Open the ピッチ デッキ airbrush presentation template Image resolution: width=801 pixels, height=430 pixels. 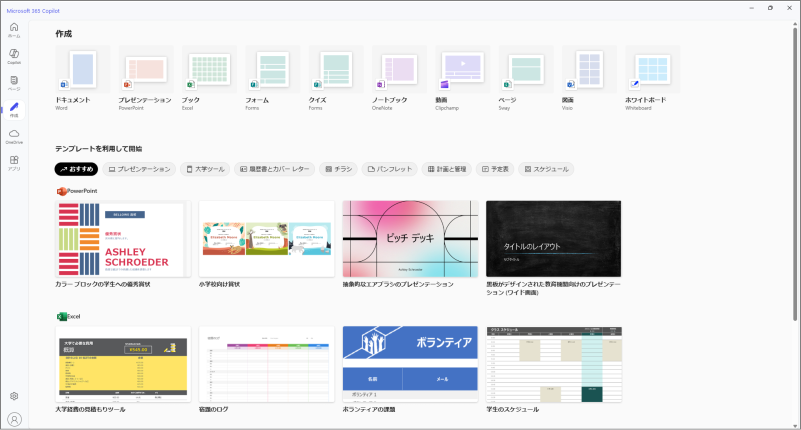tap(410, 239)
